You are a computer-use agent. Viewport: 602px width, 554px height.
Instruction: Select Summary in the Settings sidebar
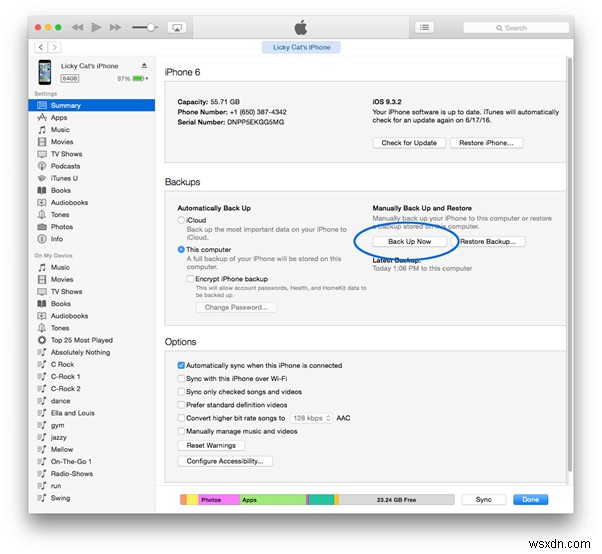tap(91, 105)
